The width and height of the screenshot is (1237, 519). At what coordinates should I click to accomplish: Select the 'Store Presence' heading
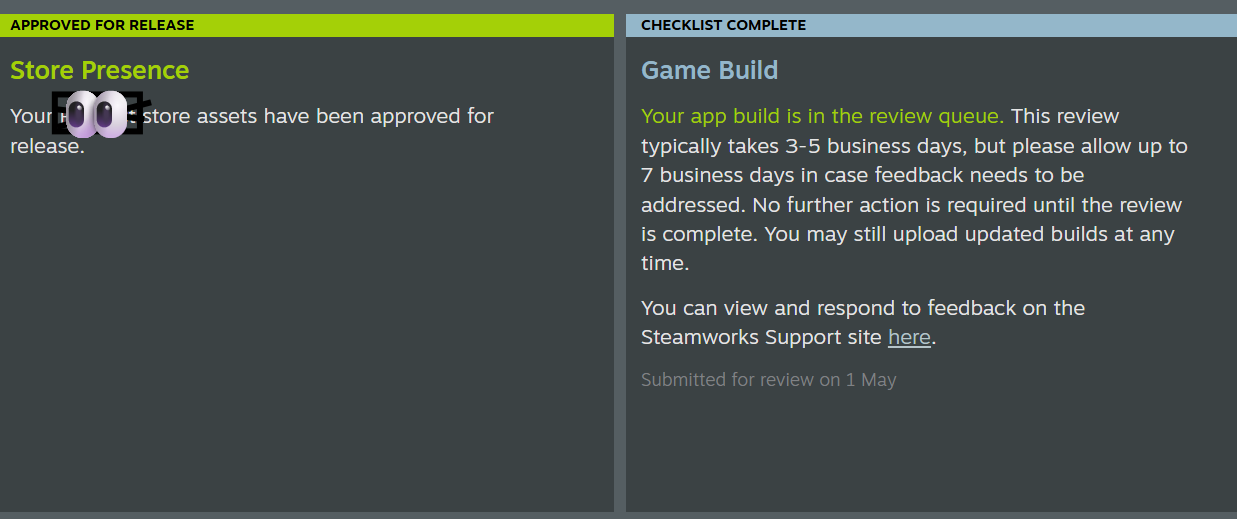click(99, 70)
